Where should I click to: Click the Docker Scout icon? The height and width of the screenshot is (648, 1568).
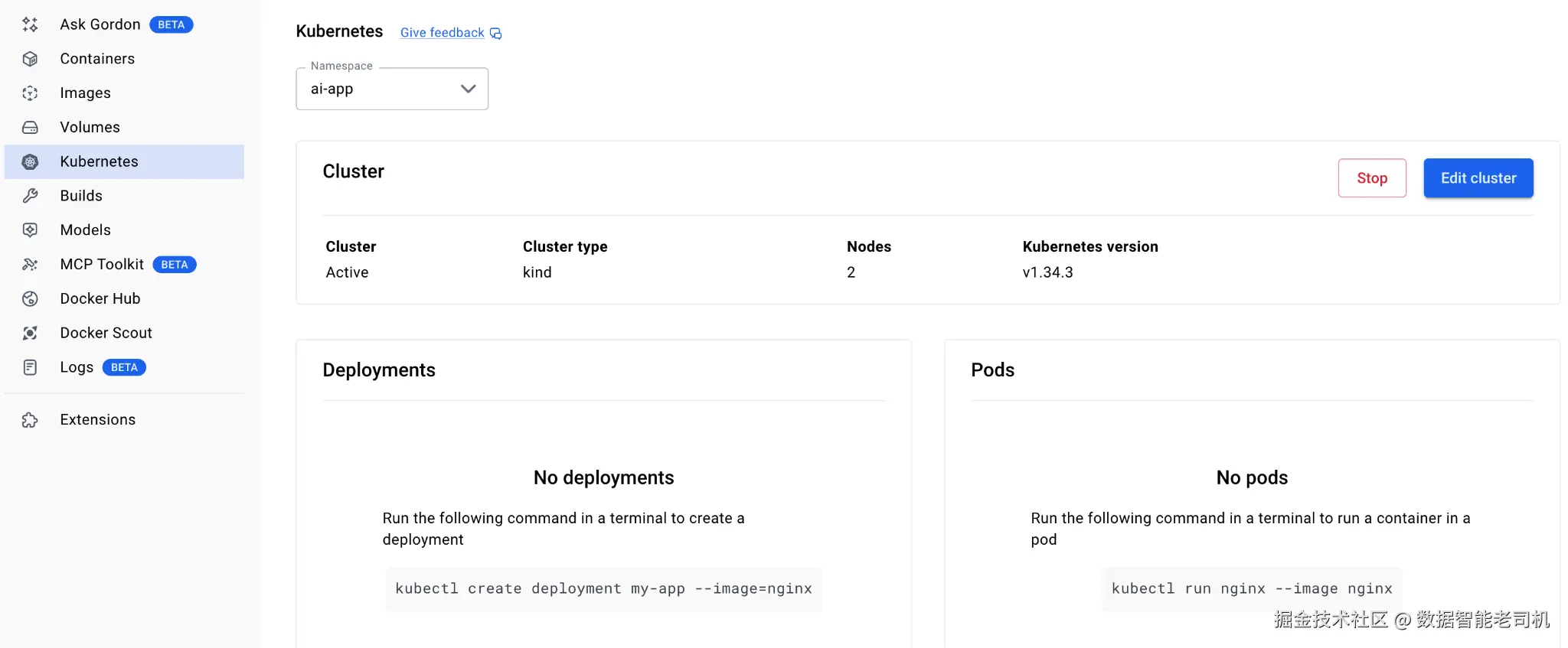30,333
